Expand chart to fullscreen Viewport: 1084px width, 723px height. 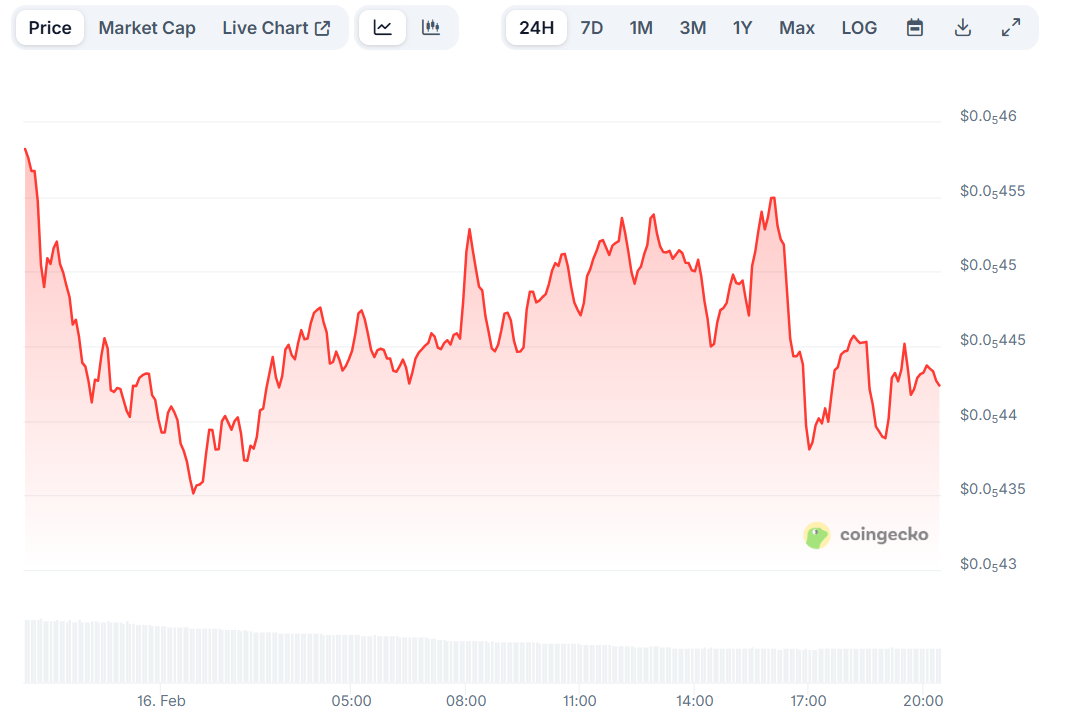tap(1011, 28)
